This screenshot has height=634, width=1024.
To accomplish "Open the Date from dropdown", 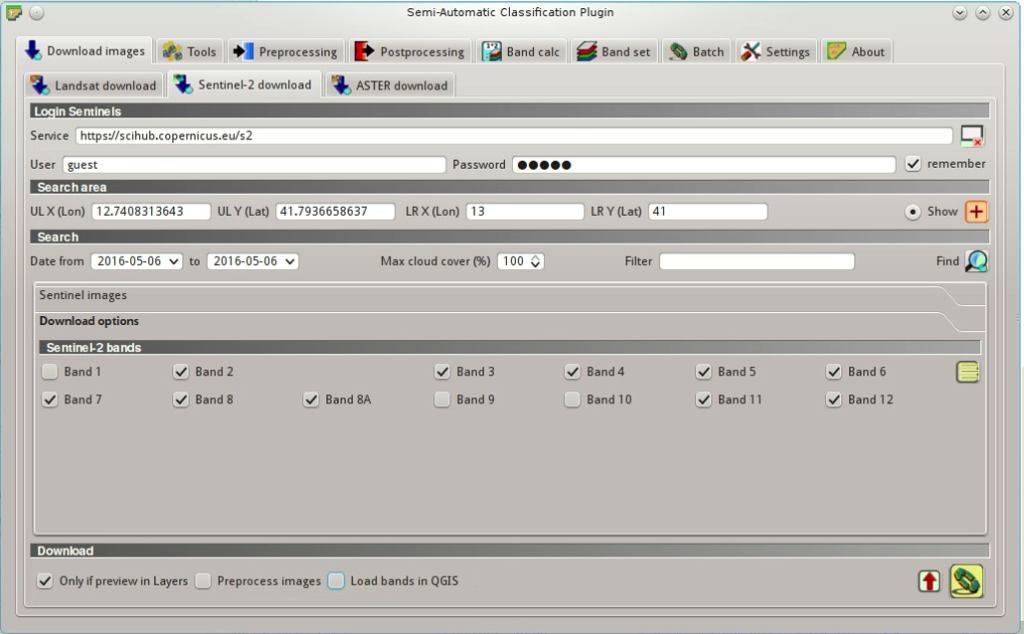I will (x=136, y=261).
